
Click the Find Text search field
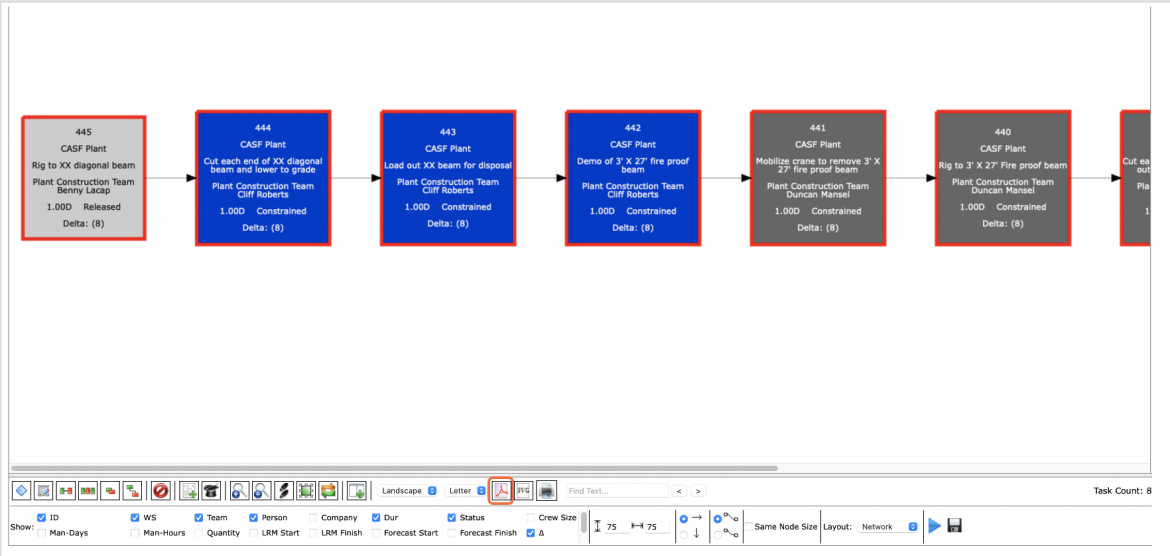[x=616, y=491]
